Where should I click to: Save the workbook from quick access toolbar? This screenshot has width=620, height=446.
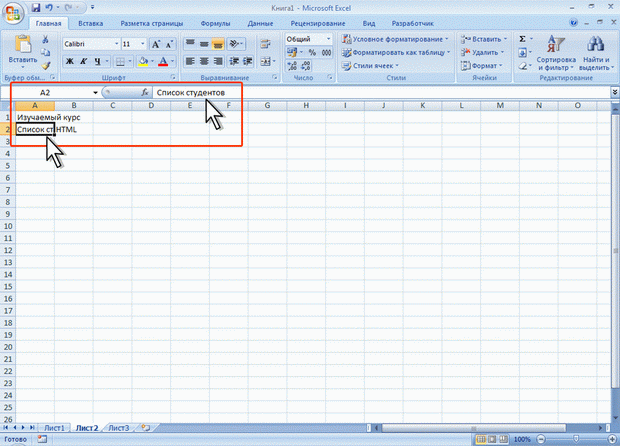coord(36,8)
